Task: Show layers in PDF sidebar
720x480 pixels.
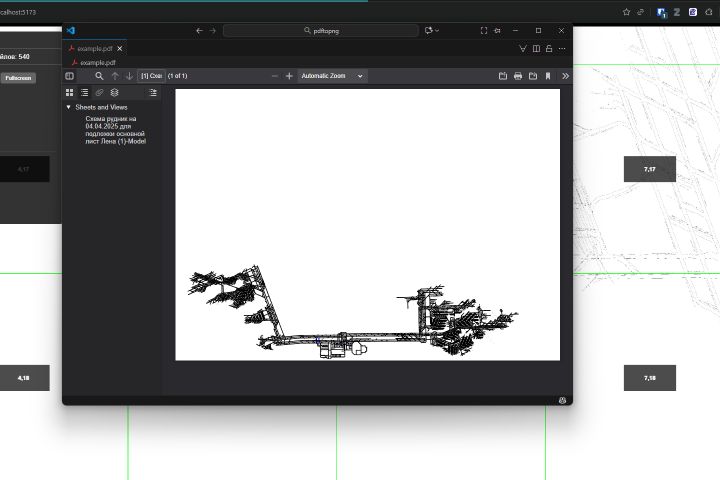Action: pyautogui.click(x=114, y=93)
